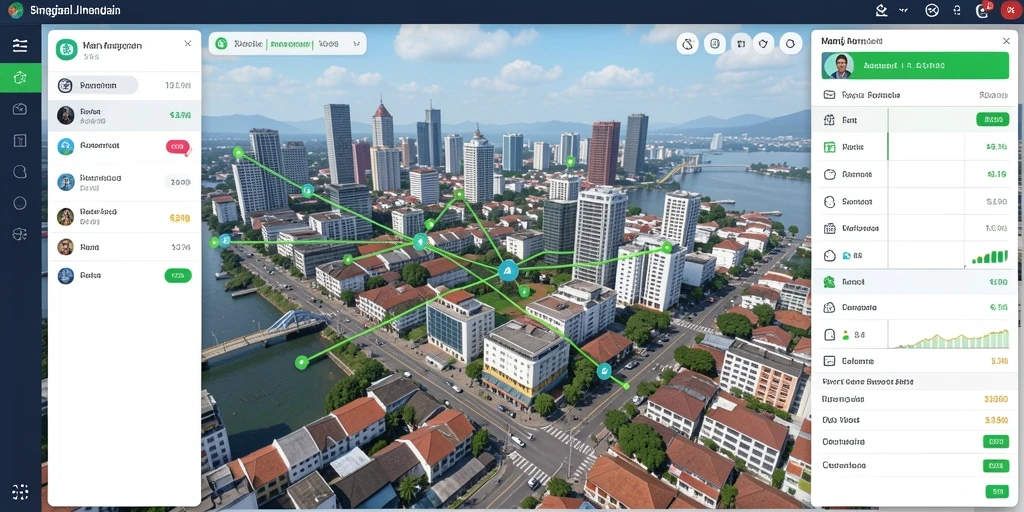The image size is (1024, 512).
Task: Toggle the green pill on the last list row
Action: coord(178,276)
